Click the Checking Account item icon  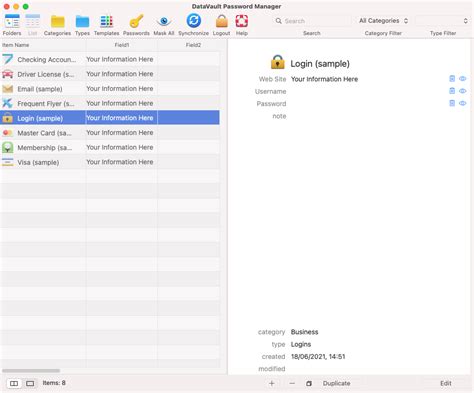[x=8, y=59]
